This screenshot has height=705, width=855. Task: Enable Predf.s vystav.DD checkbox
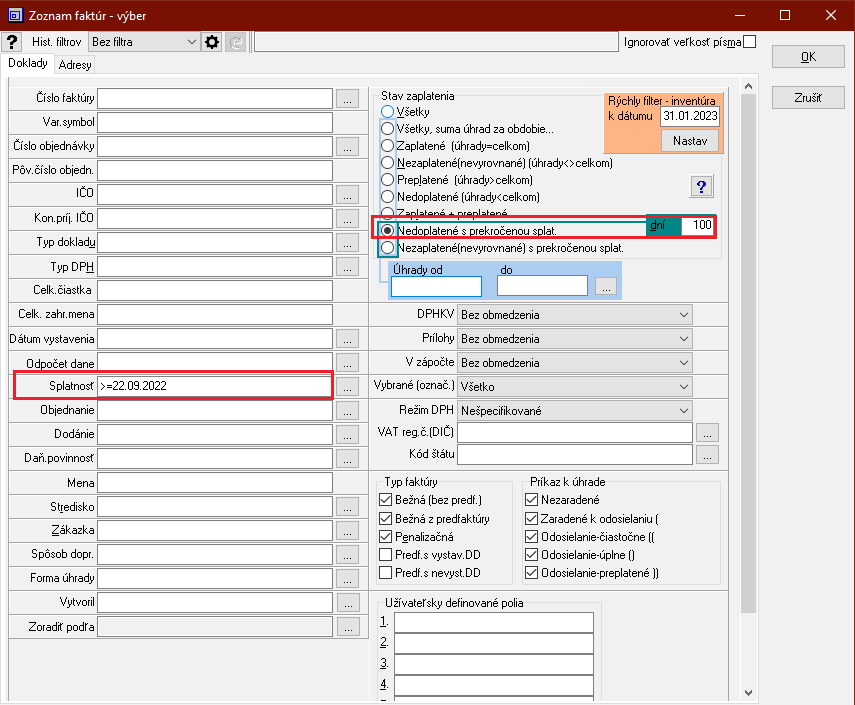click(x=386, y=555)
